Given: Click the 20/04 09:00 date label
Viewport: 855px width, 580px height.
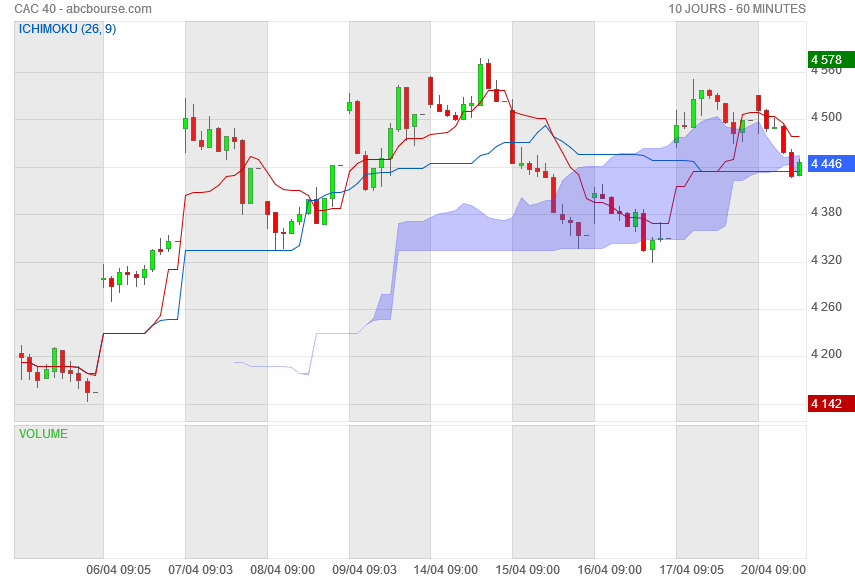Looking at the screenshot, I should tap(773, 570).
